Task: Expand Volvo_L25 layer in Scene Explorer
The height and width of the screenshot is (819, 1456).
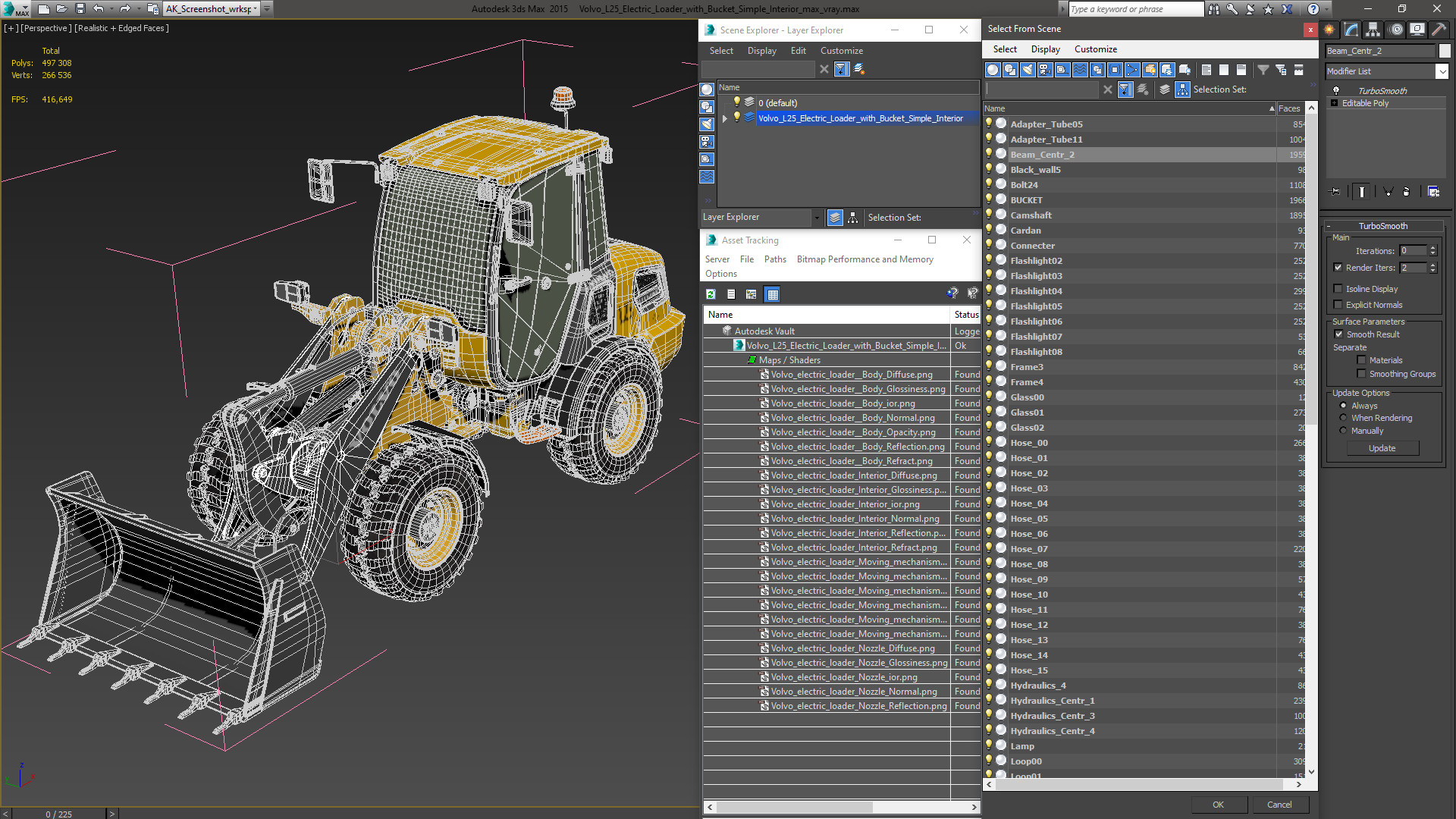Action: [x=725, y=118]
